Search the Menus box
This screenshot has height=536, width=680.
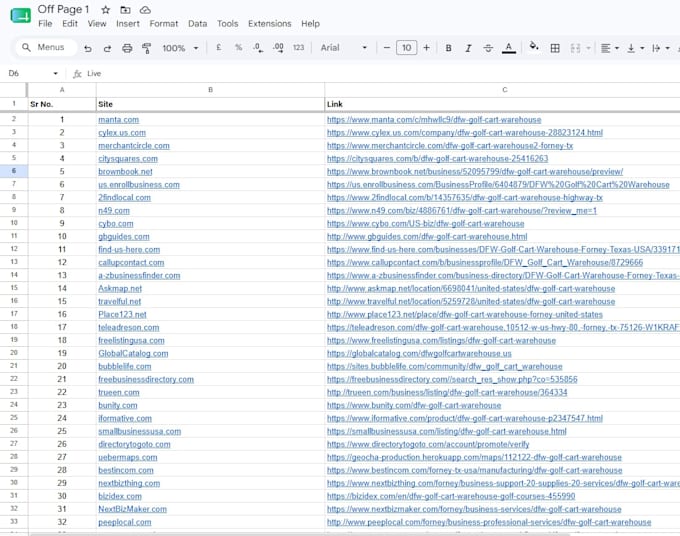[46, 47]
